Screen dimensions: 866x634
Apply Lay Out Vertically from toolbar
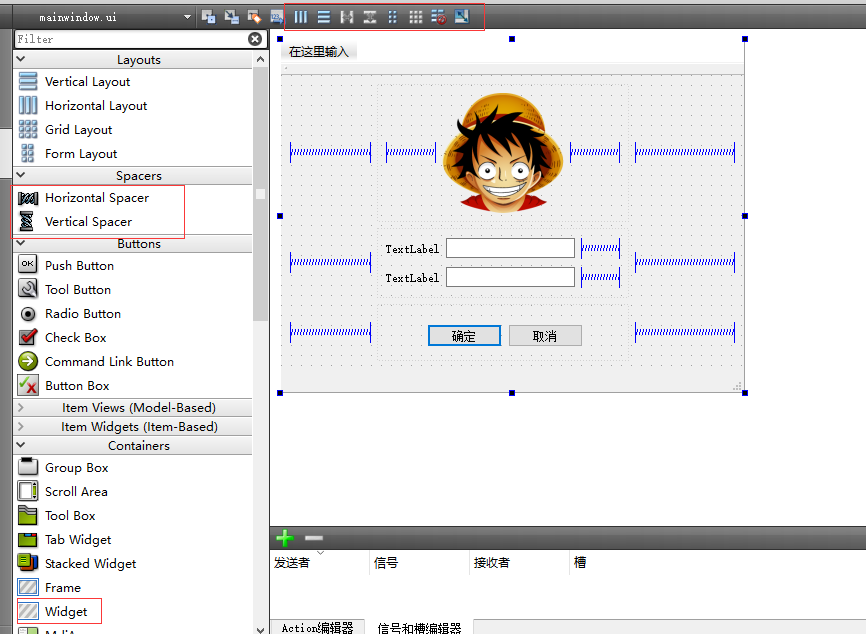click(324, 17)
